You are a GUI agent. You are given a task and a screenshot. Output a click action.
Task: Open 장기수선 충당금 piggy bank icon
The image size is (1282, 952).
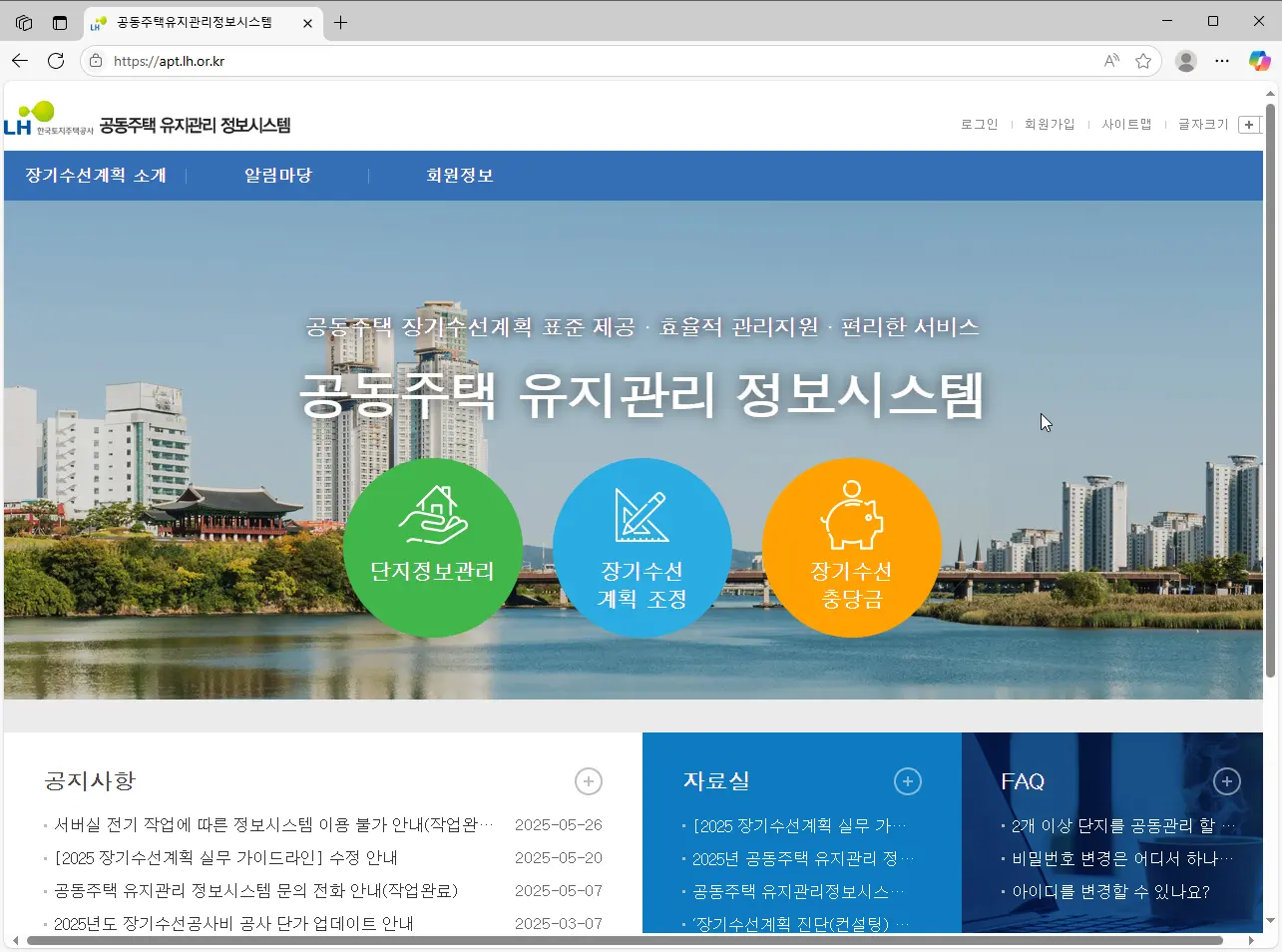pyautogui.click(x=852, y=548)
